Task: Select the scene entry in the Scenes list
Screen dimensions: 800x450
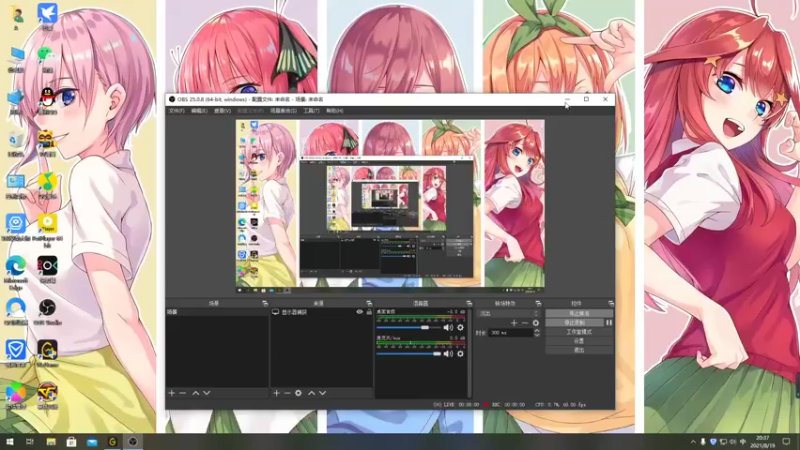Action: pos(217,312)
